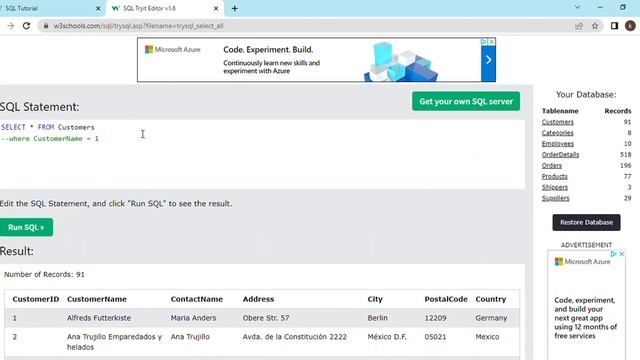The height and width of the screenshot is (360, 640).
Task: Click the sidebar Microsoft Azure ad
Action: point(586,304)
